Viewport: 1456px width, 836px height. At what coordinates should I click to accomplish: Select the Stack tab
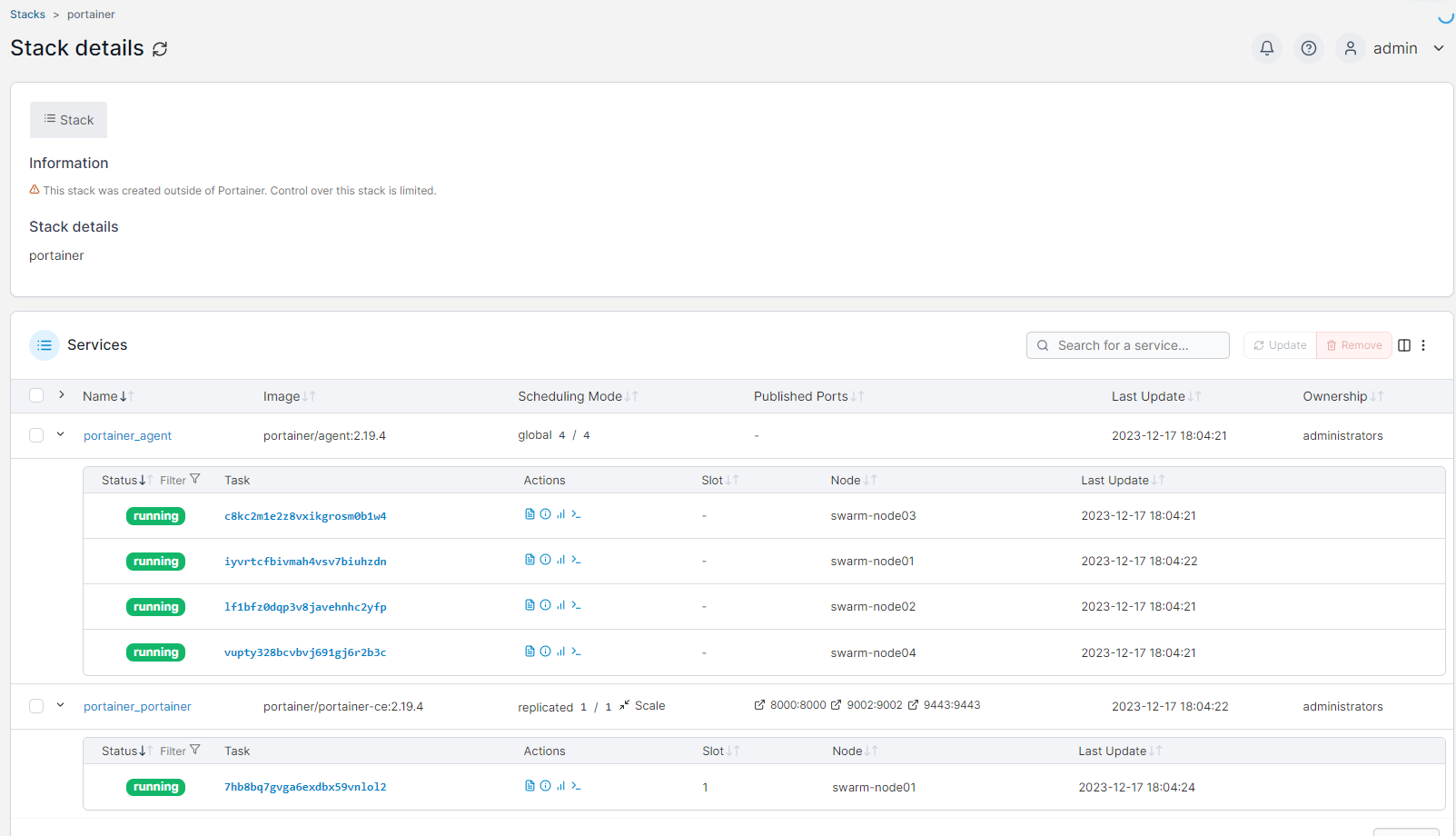coord(68,120)
